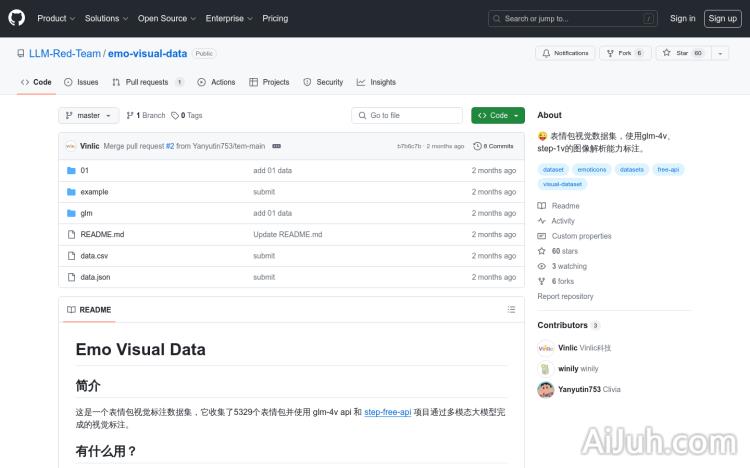This screenshot has height=468, width=750.
Task: Expand the master branch dropdown
Action: coord(88,115)
